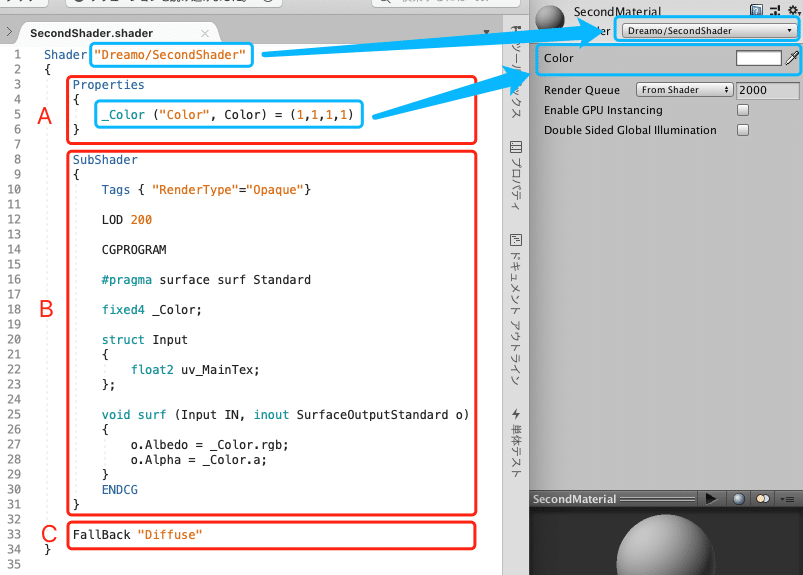Enable GPU Instancing checkbox
The width and height of the screenshot is (803, 575).
pyautogui.click(x=743, y=110)
